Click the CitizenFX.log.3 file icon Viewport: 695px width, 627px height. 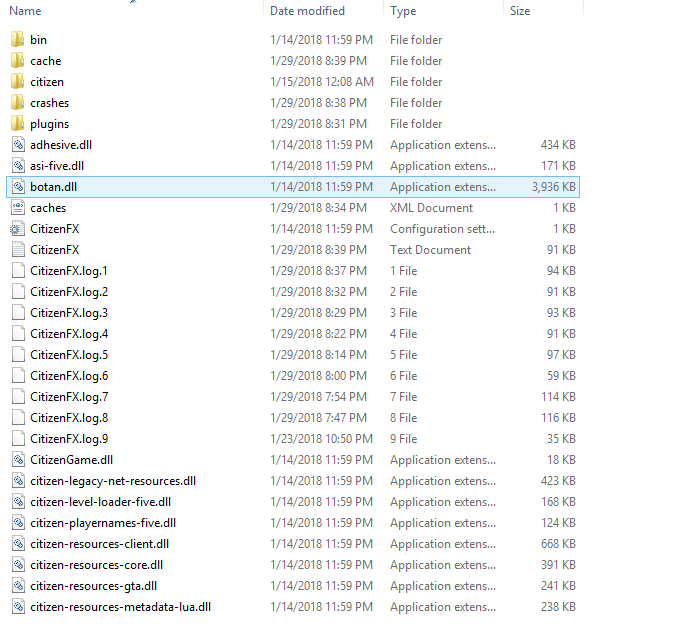(18, 313)
